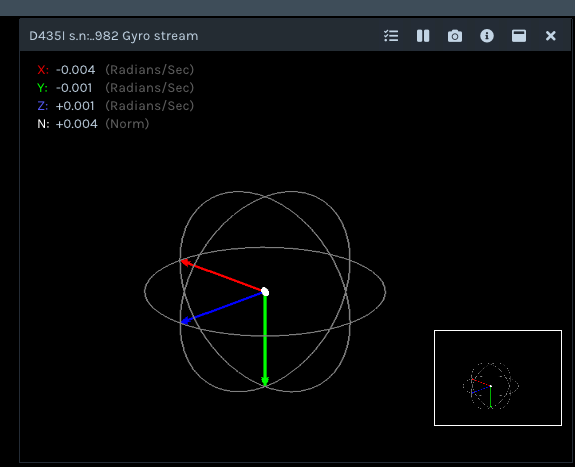The width and height of the screenshot is (575, 467).
Task: Pause the Gyro stream
Action: coord(423,36)
